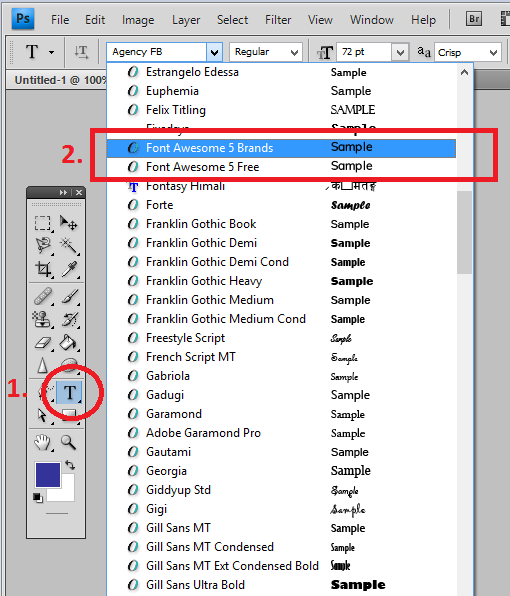Select the Paint Bucket tool

pyautogui.click(x=69, y=342)
